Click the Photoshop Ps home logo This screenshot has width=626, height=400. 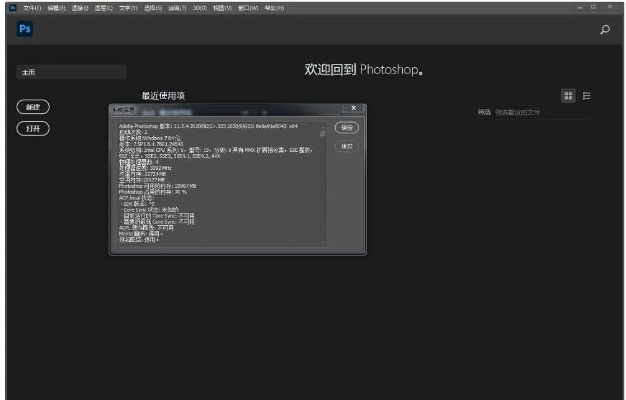coord(25,30)
